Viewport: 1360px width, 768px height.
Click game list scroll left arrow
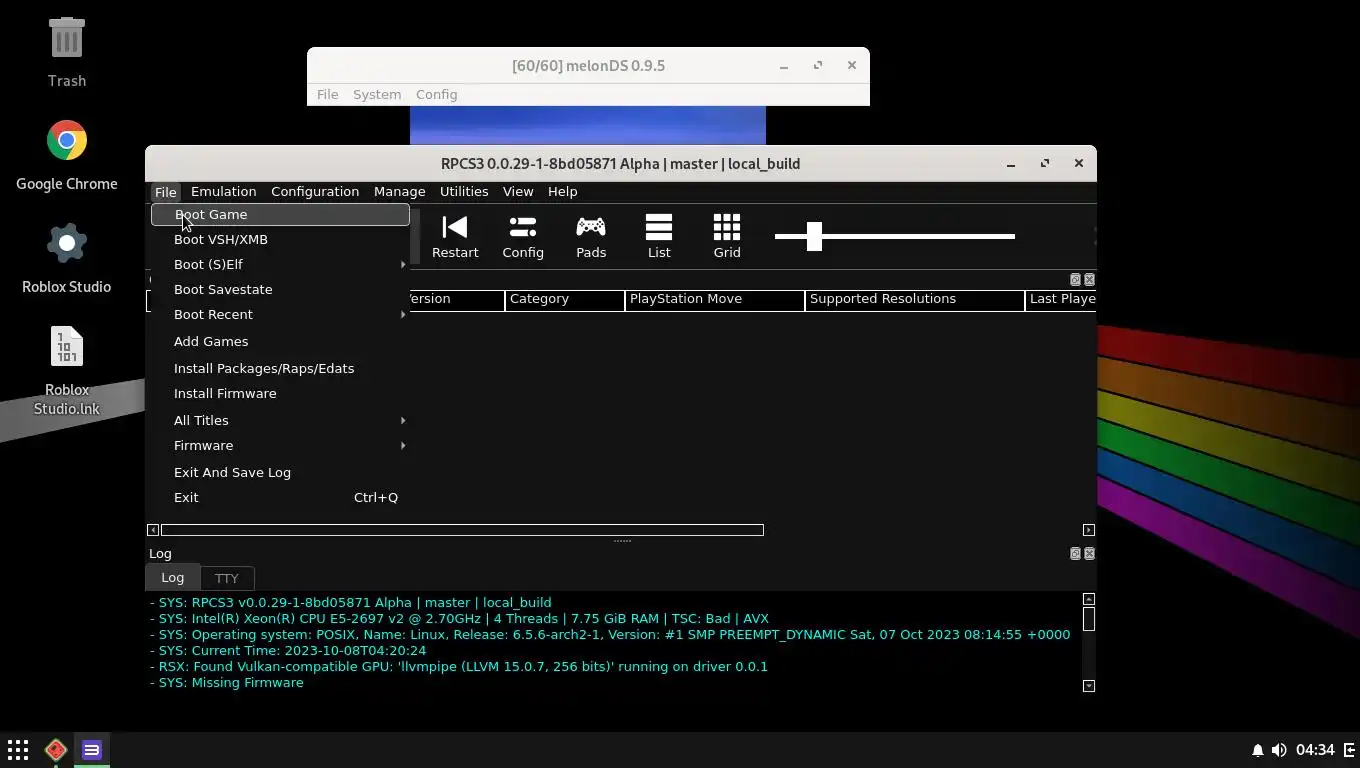click(153, 530)
